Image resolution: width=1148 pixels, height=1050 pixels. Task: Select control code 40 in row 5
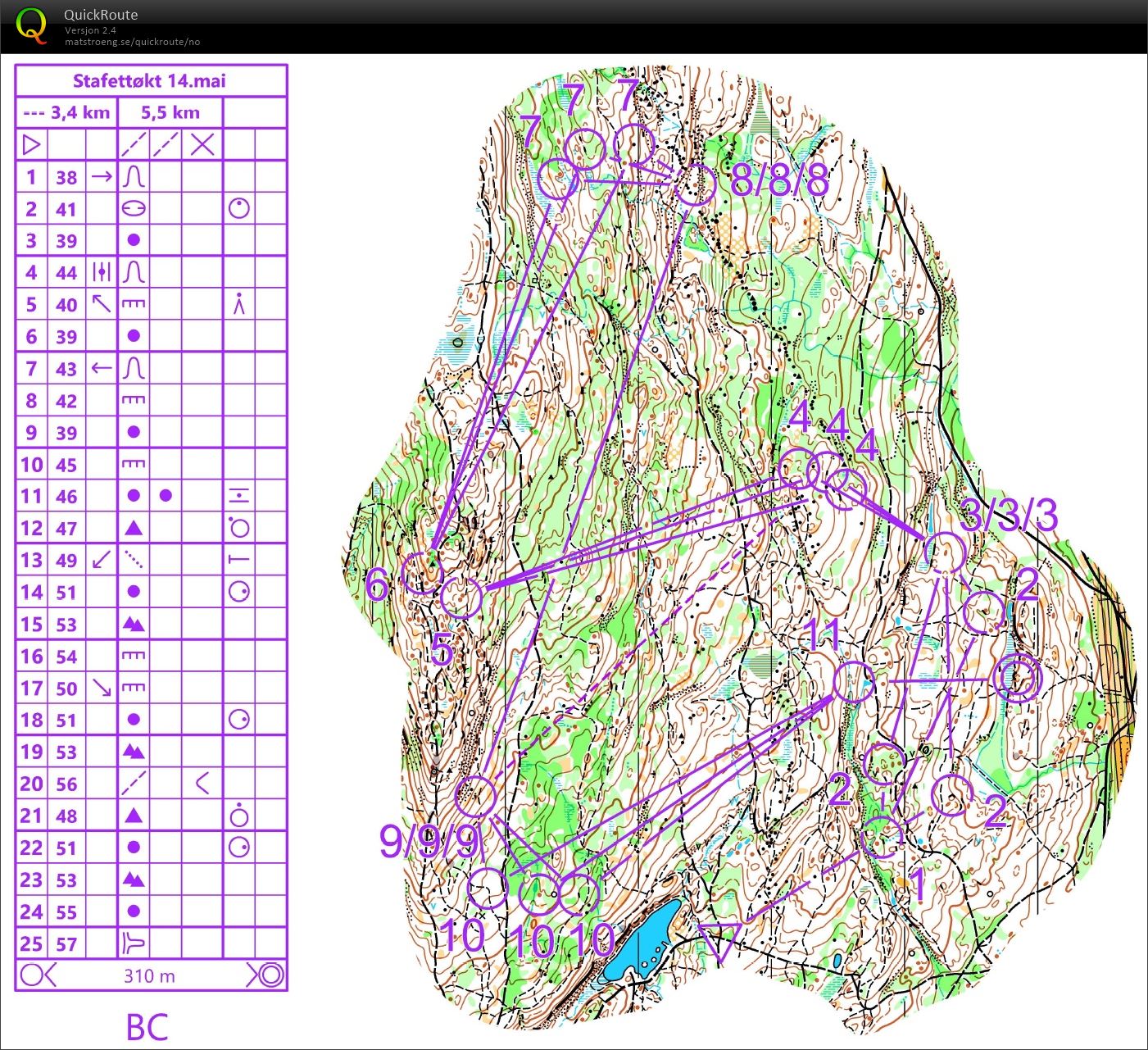pos(66,305)
